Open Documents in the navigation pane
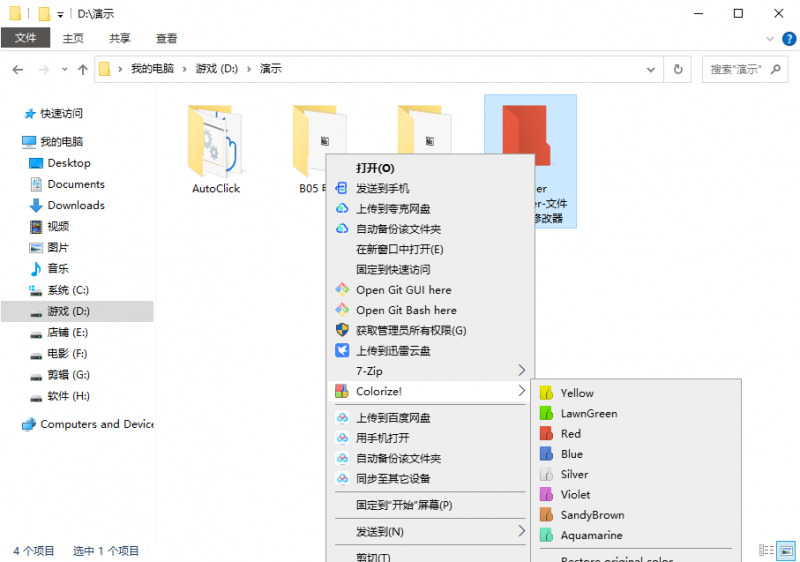This screenshot has width=800, height=562. pyautogui.click(x=76, y=184)
